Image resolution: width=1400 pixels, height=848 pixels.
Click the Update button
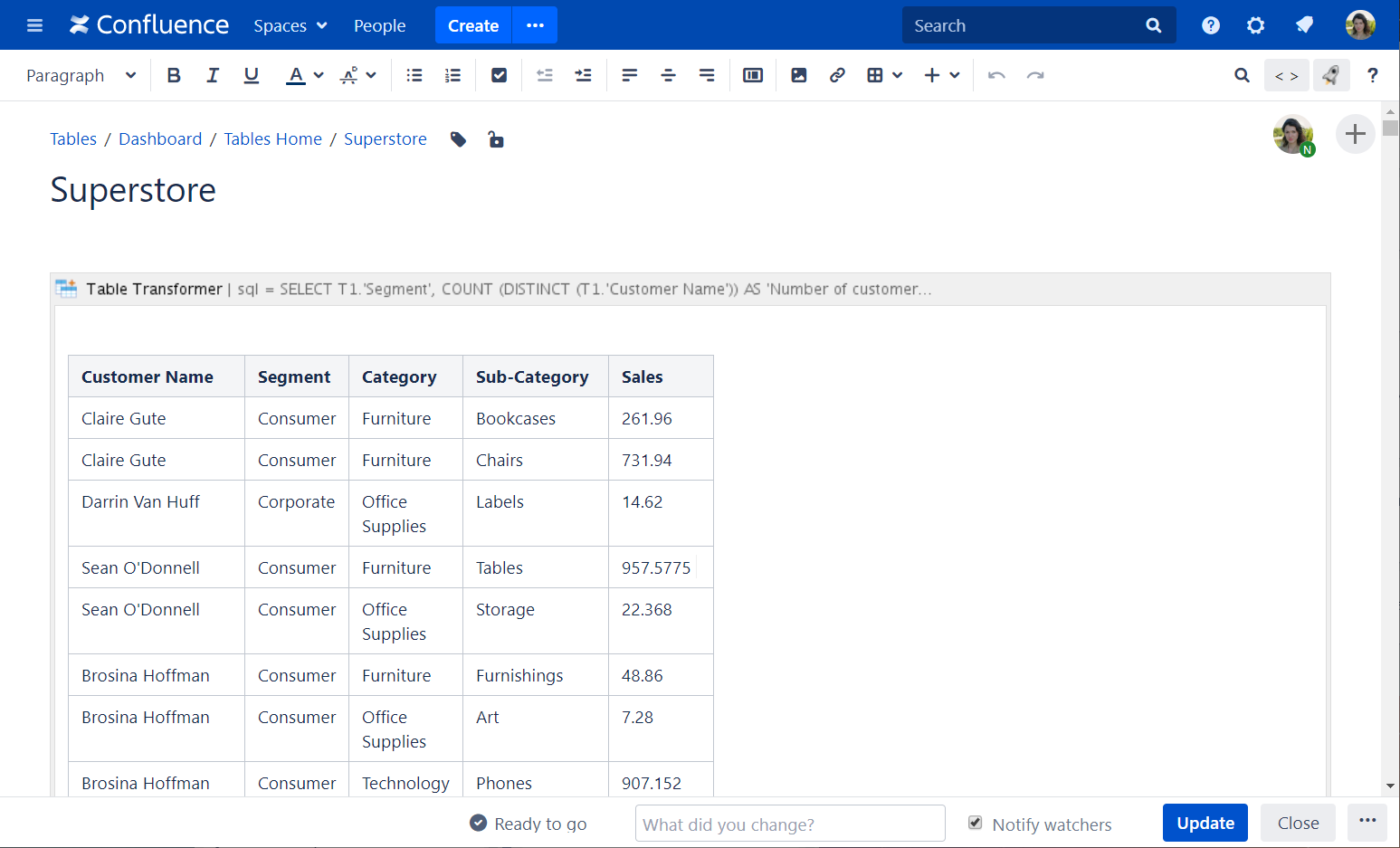(1205, 823)
